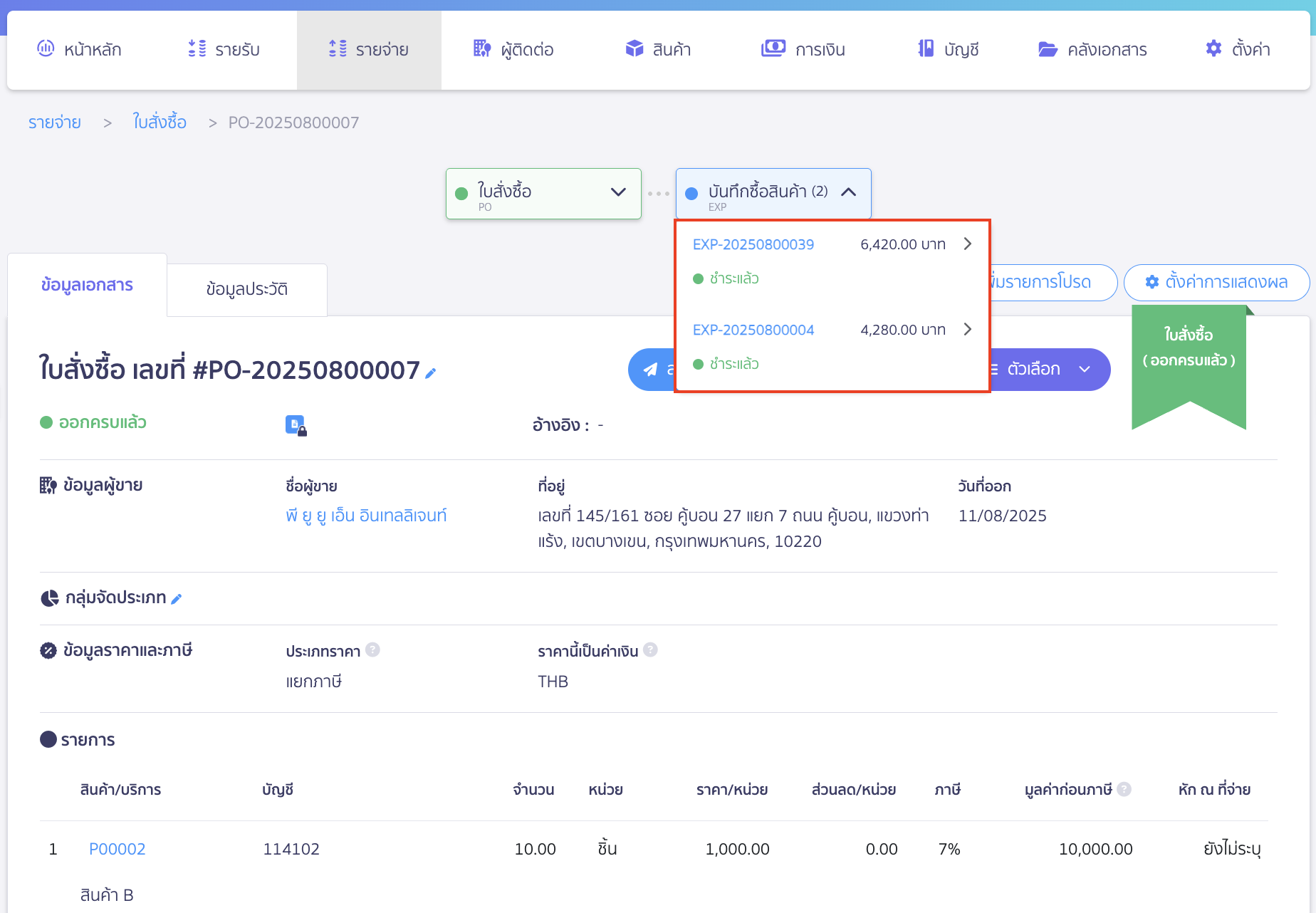Edit the กลุ่มจัดประเภท pencil icon
The width and height of the screenshot is (1316, 913).
(177, 599)
